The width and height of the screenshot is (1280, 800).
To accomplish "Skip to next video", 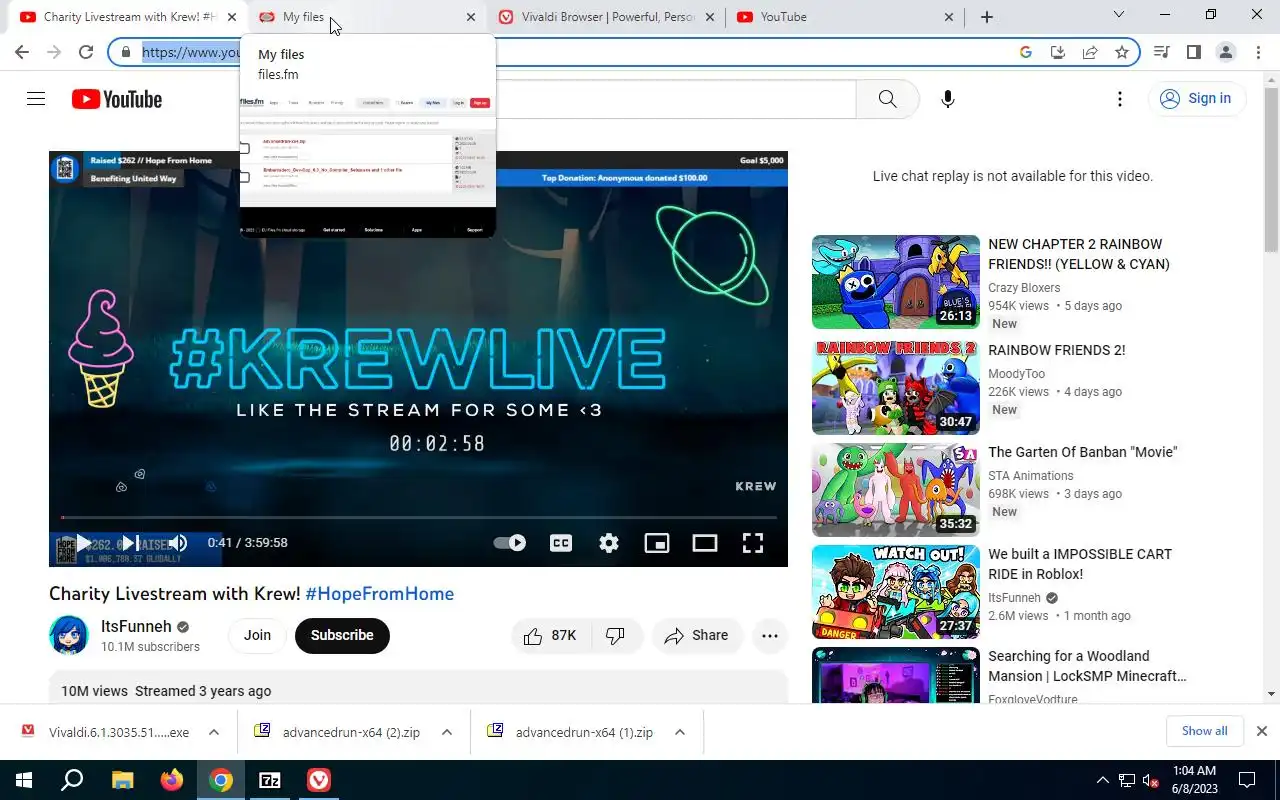I will click(x=130, y=543).
